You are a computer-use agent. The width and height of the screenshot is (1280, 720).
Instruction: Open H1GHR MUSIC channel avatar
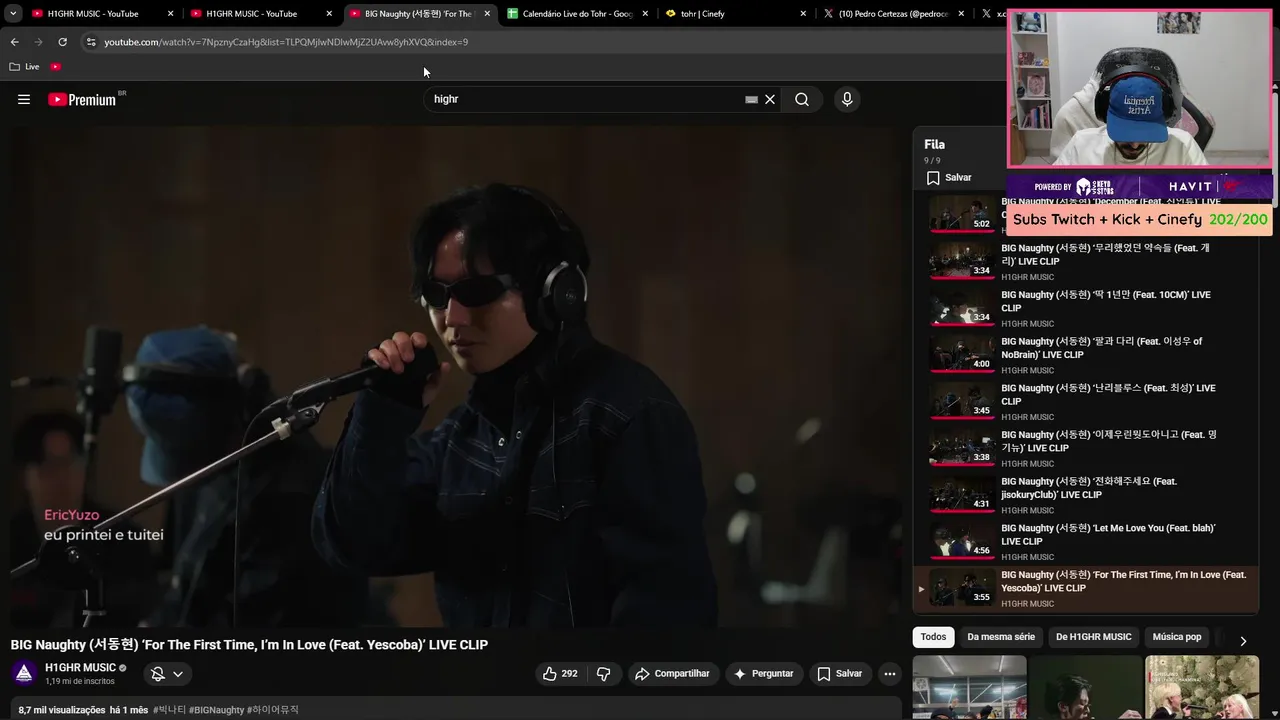(24, 673)
